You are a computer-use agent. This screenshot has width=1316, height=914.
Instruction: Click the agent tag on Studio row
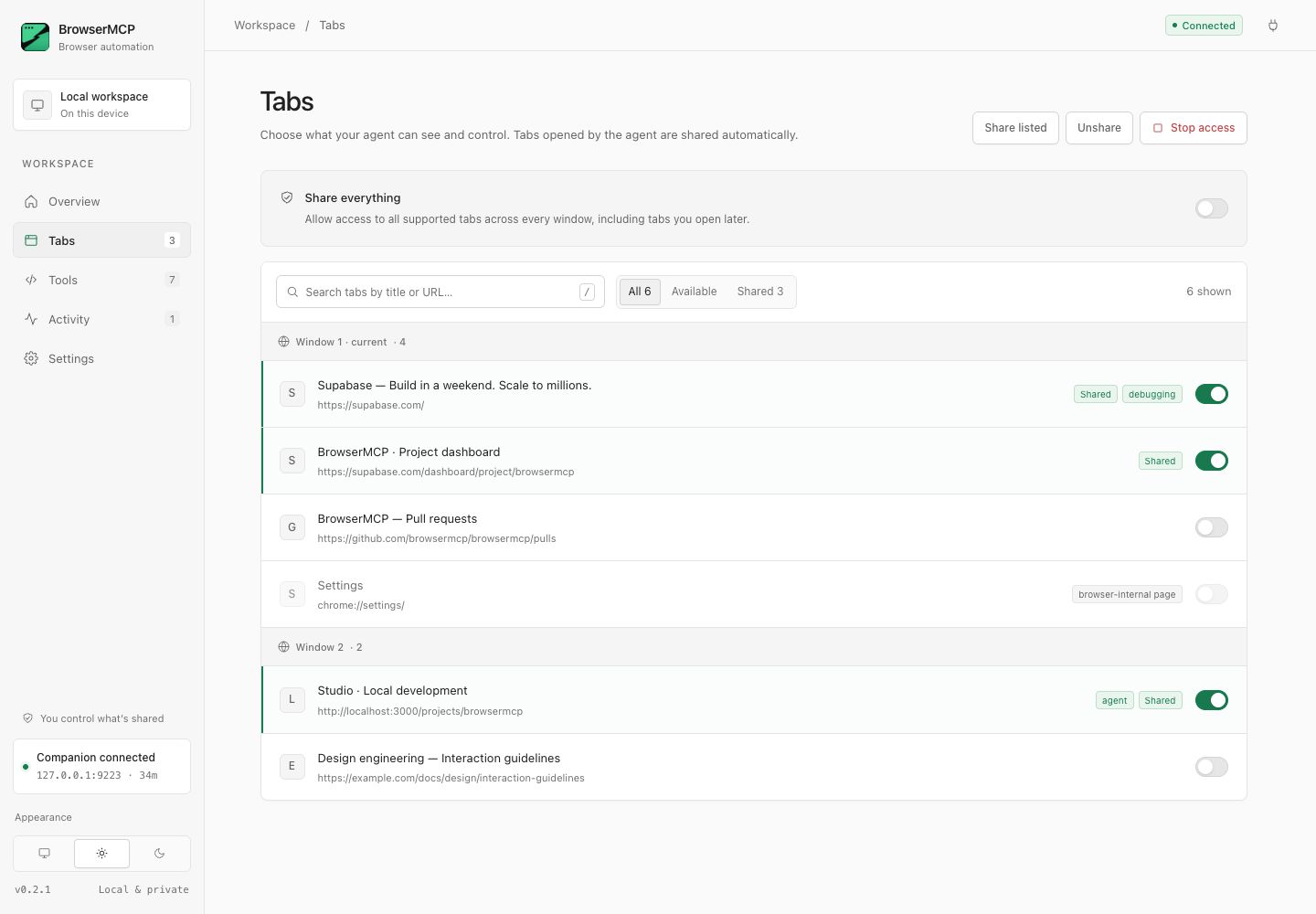(x=1114, y=700)
